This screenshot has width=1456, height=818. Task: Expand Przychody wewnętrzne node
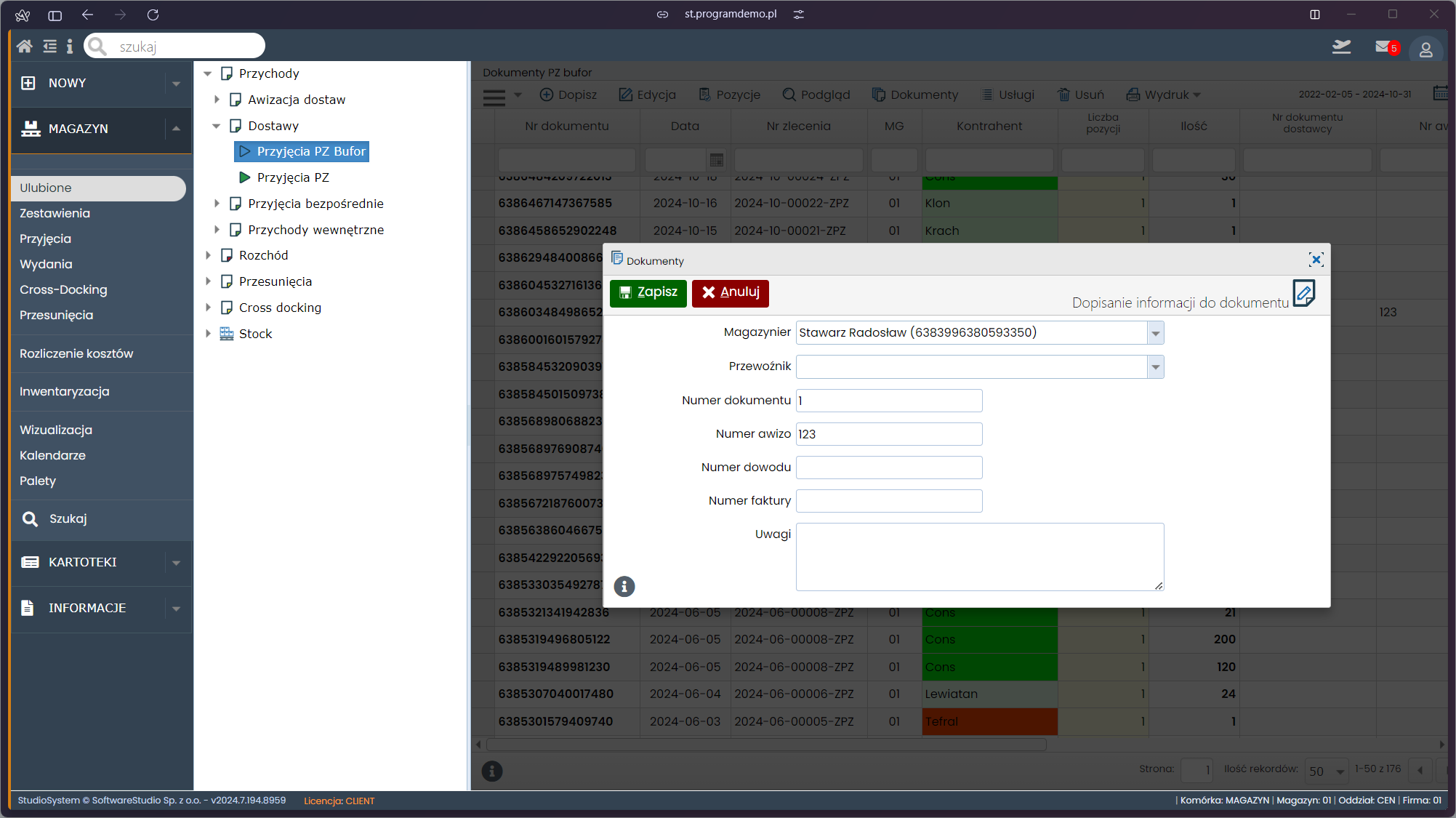click(x=217, y=230)
